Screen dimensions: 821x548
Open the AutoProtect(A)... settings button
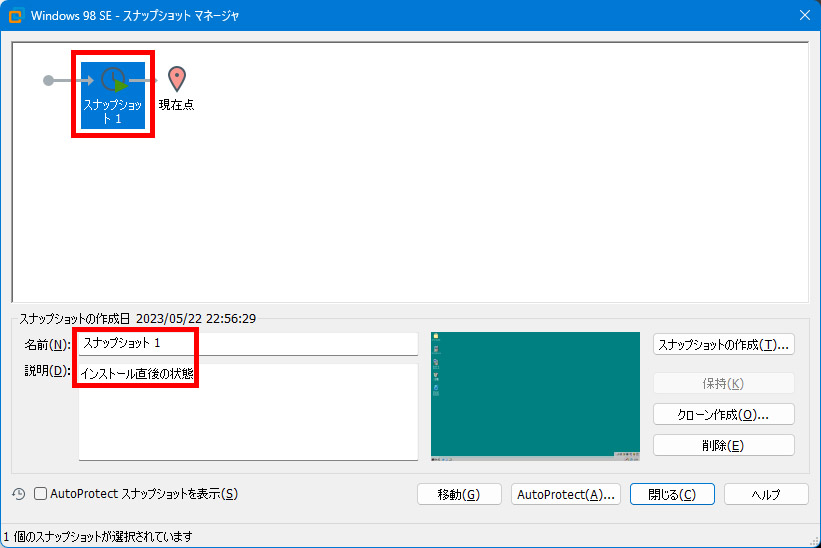tap(566, 494)
